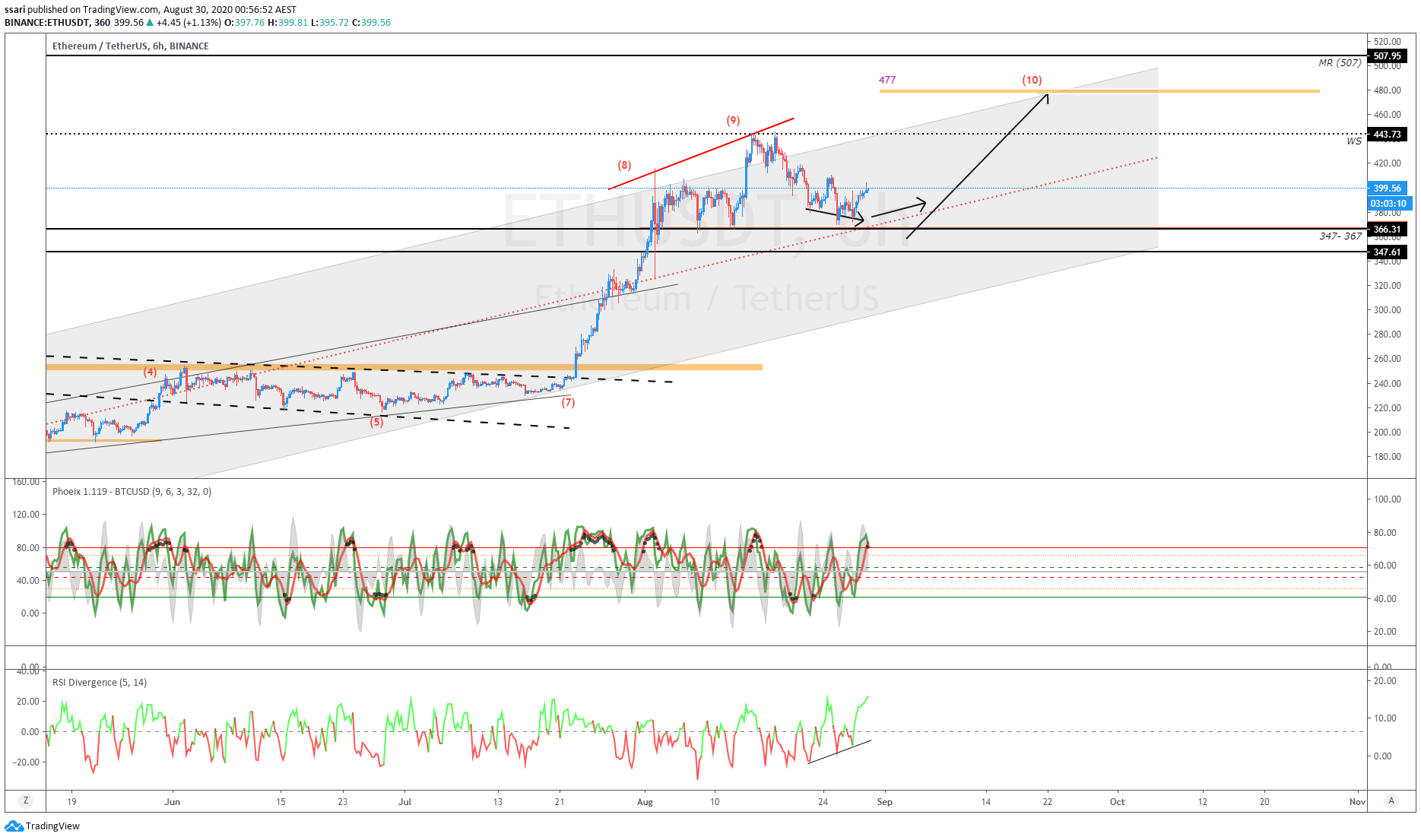Click the Jun date on time axis
The height and width of the screenshot is (840, 1421).
tap(173, 801)
